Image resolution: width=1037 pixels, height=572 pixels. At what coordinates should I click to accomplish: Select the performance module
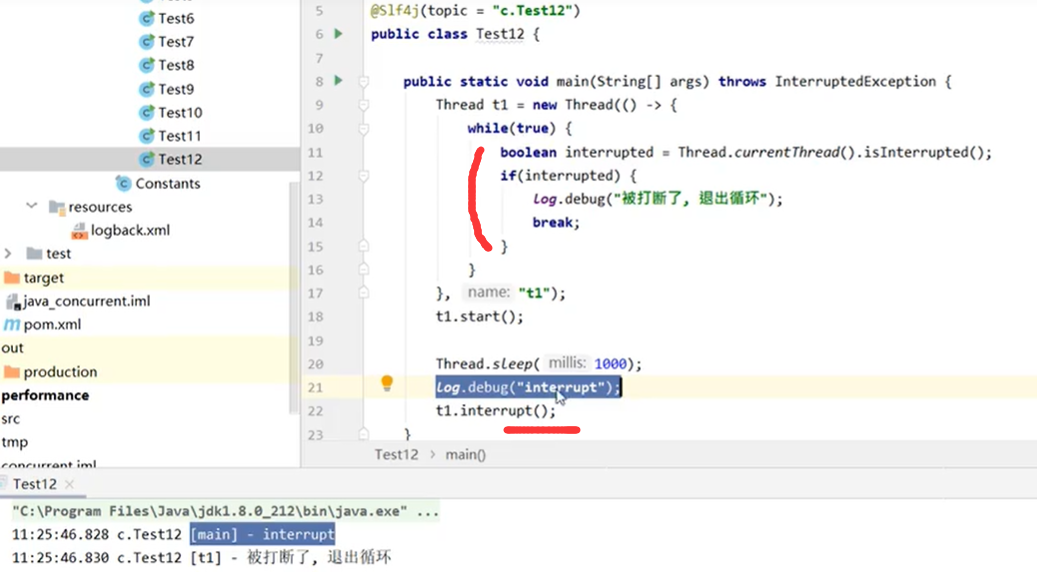pyautogui.click(x=45, y=395)
